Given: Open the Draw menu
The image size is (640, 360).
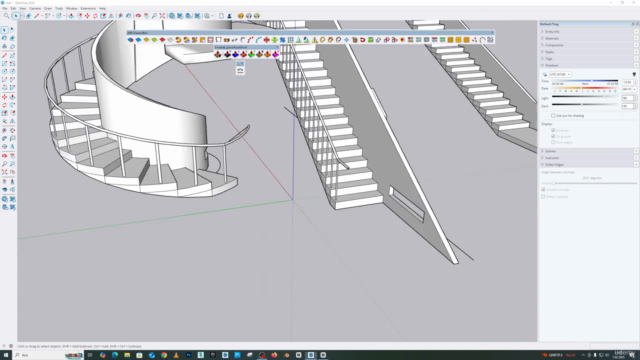Looking at the screenshot, I should [x=48, y=8].
